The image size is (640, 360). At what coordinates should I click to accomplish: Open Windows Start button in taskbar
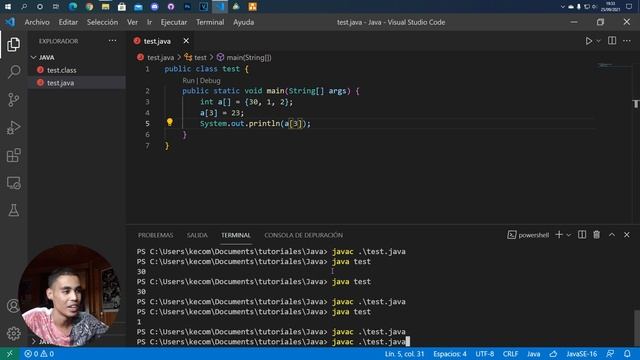pyautogui.click(x=8, y=7)
